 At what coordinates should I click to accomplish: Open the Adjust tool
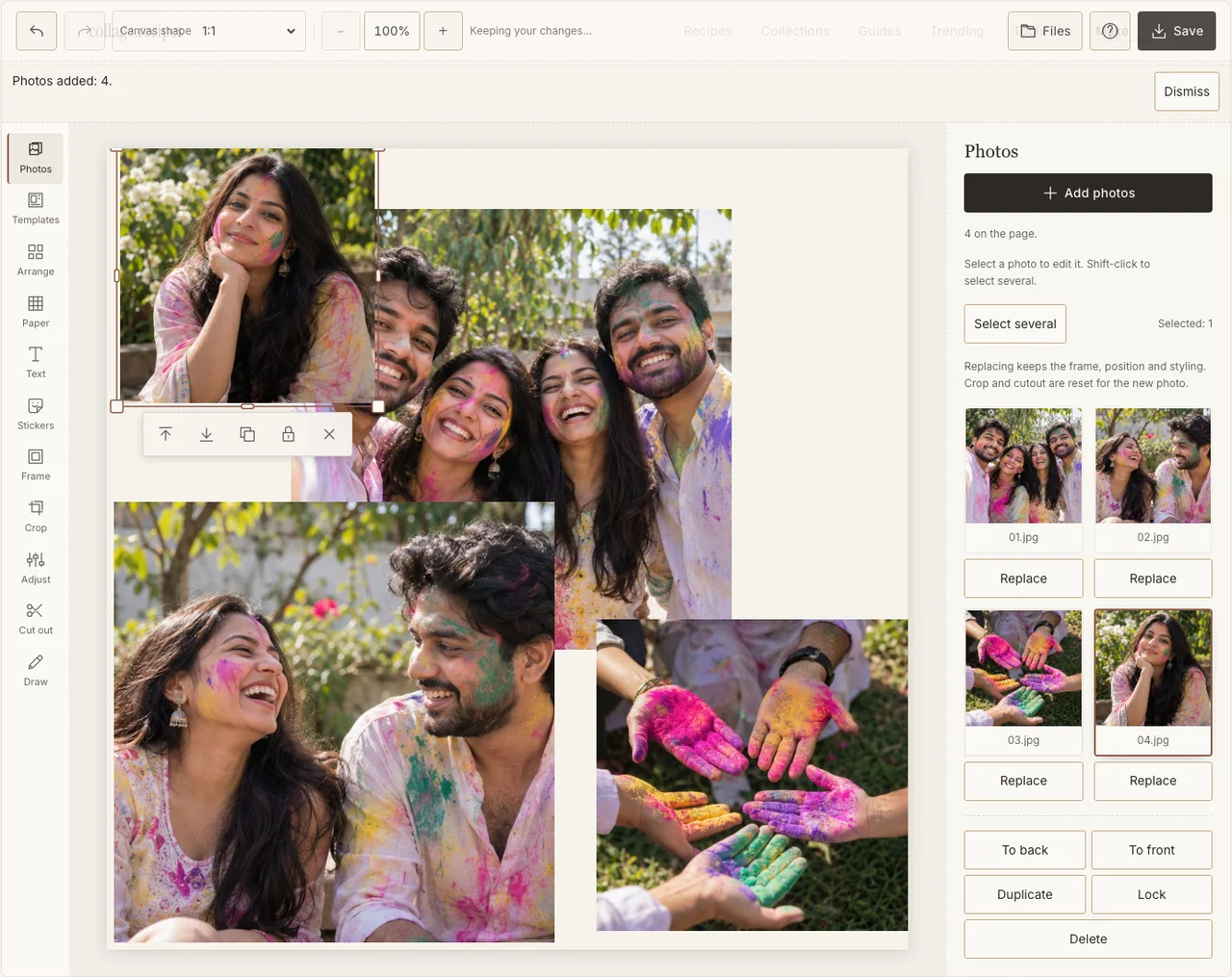pyautogui.click(x=36, y=568)
